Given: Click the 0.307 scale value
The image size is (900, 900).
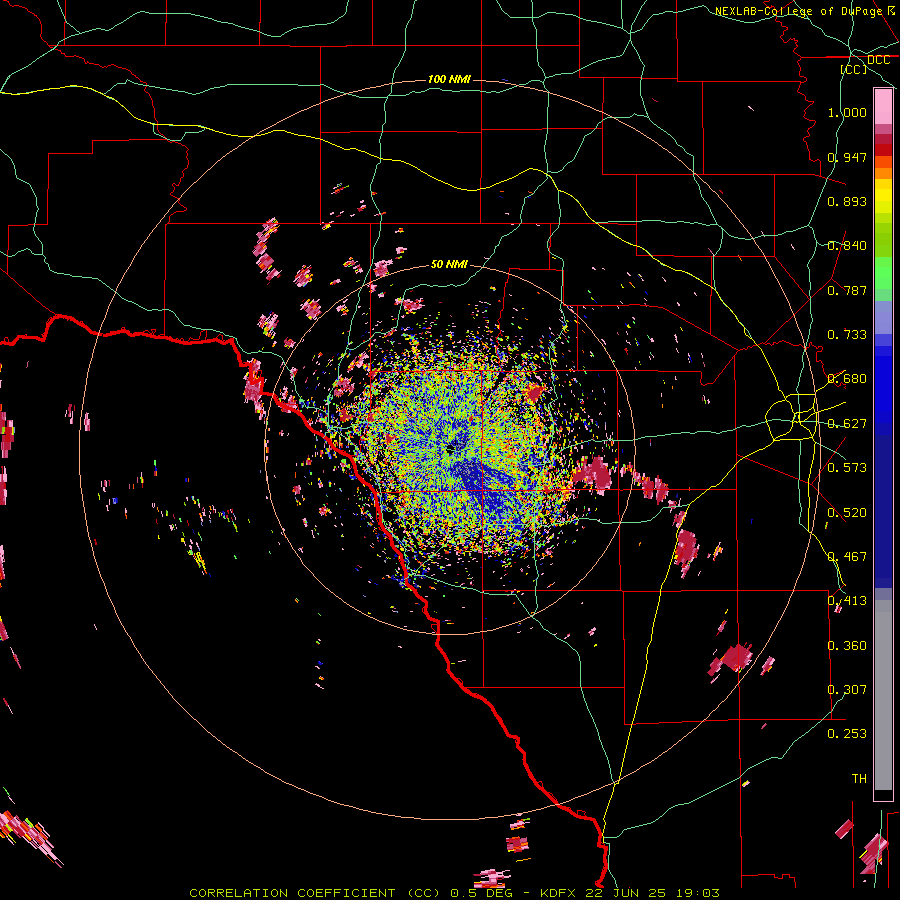Looking at the screenshot, I should 847,690.
